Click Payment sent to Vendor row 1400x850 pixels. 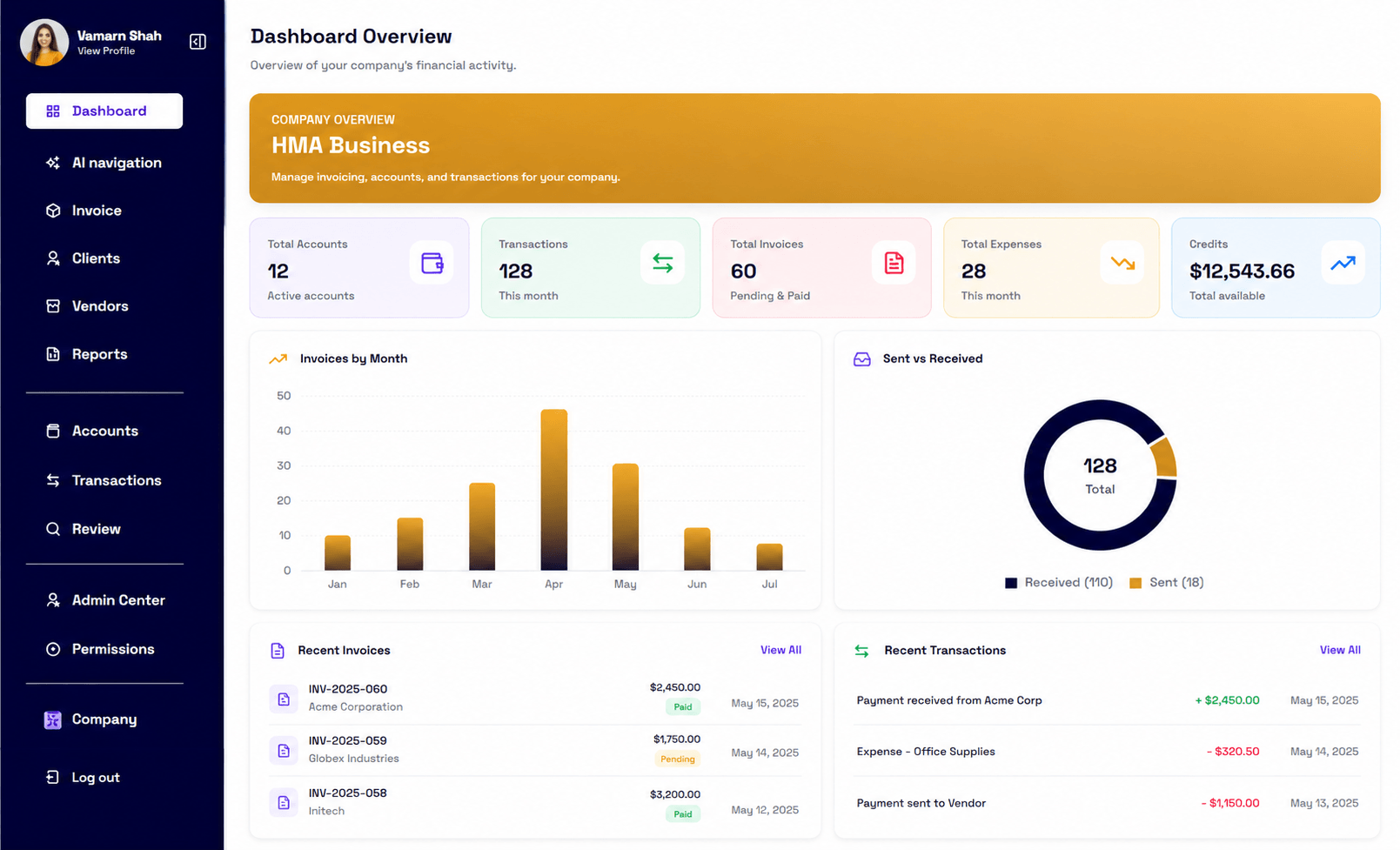click(x=1108, y=803)
